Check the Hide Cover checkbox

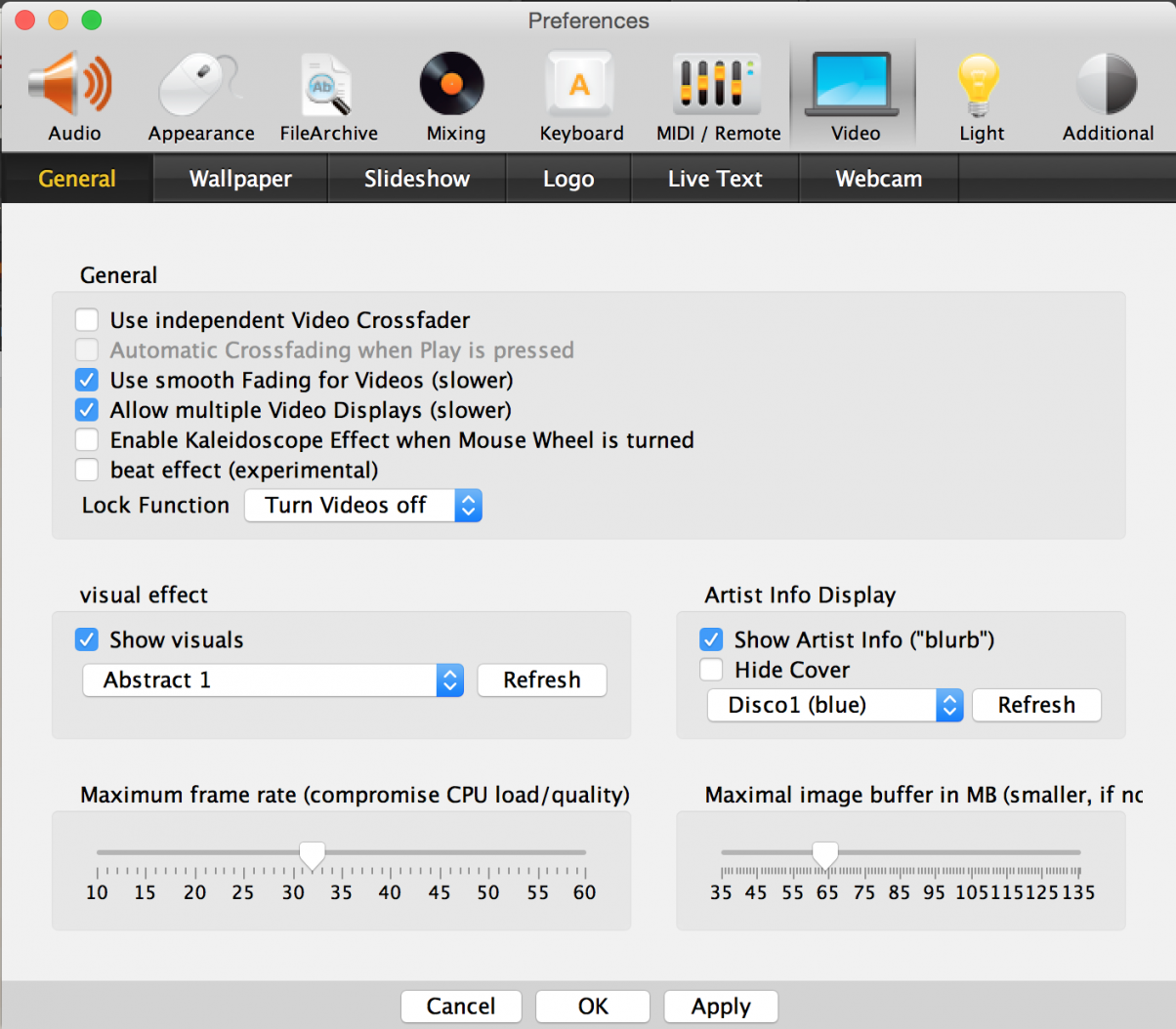[x=711, y=670]
